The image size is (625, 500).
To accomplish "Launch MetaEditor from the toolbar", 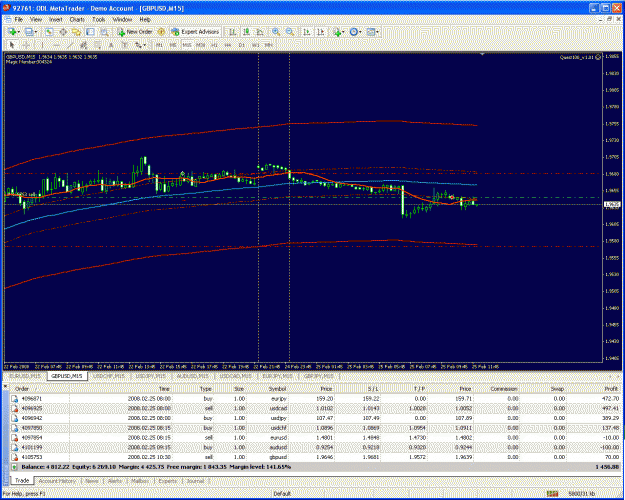I will pyautogui.click(x=161, y=32).
